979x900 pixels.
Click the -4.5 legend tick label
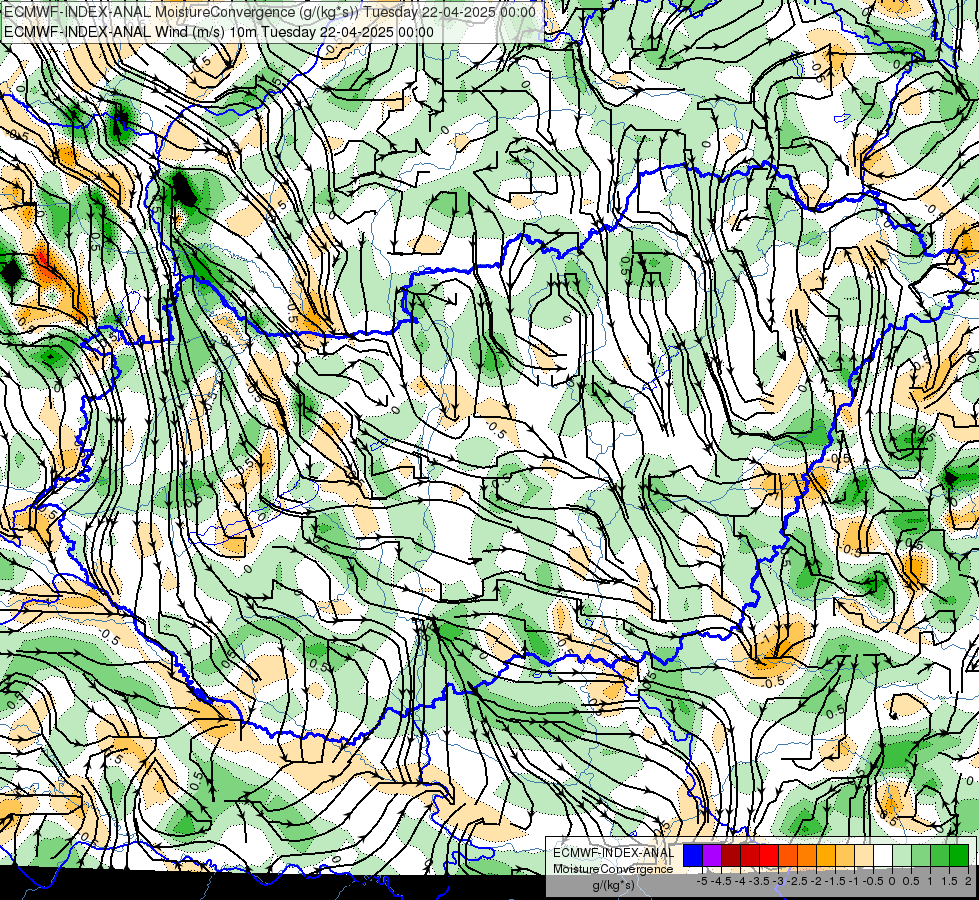(x=721, y=881)
